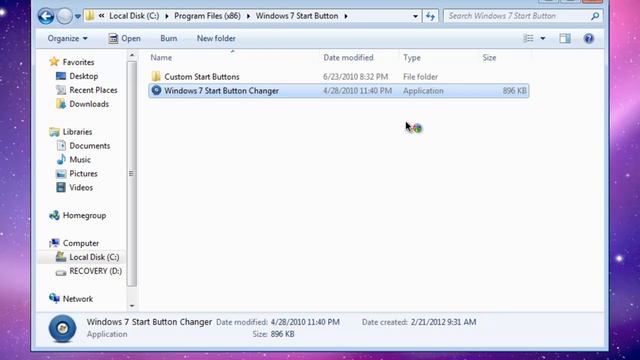640x360 pixels.
Task: Toggle the preview pane button
Action: [x=565, y=38]
